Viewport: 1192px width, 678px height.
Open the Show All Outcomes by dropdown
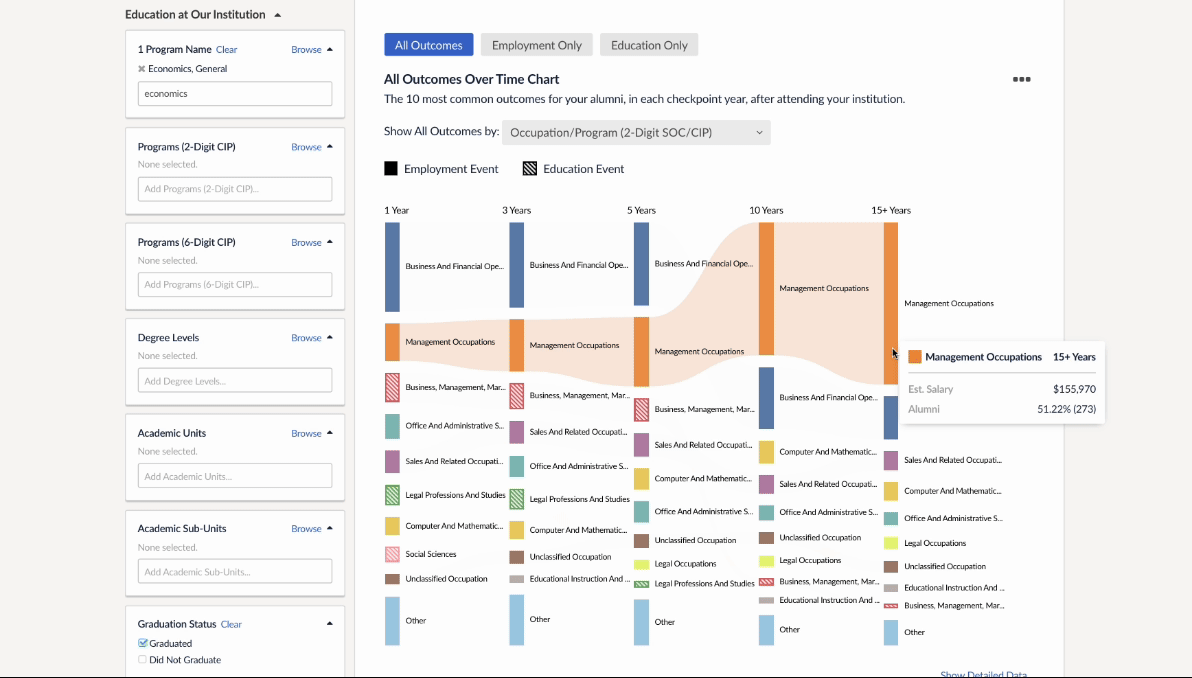(x=636, y=132)
